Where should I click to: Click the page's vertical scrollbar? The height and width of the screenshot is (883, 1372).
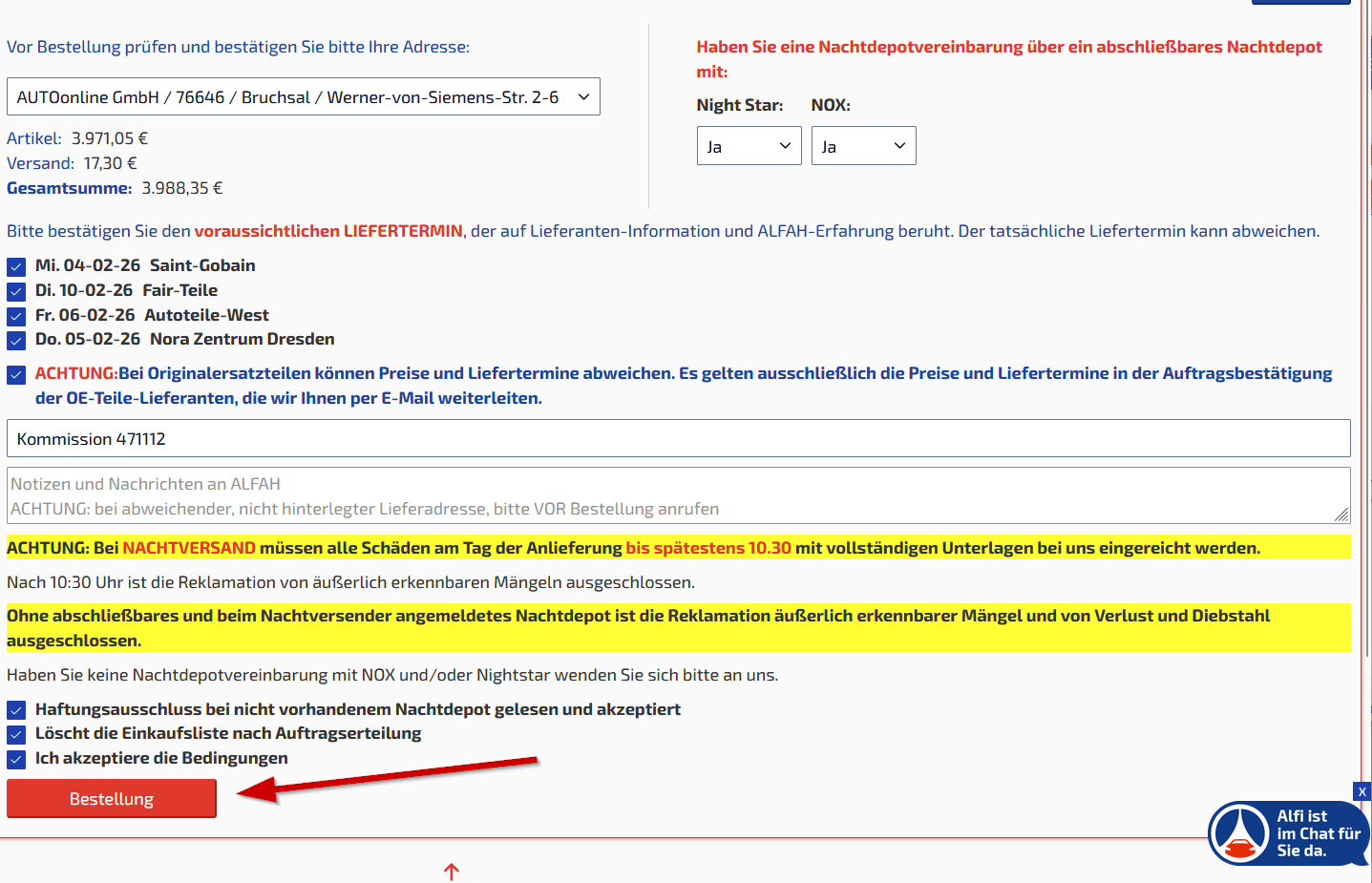[x=1367, y=382]
